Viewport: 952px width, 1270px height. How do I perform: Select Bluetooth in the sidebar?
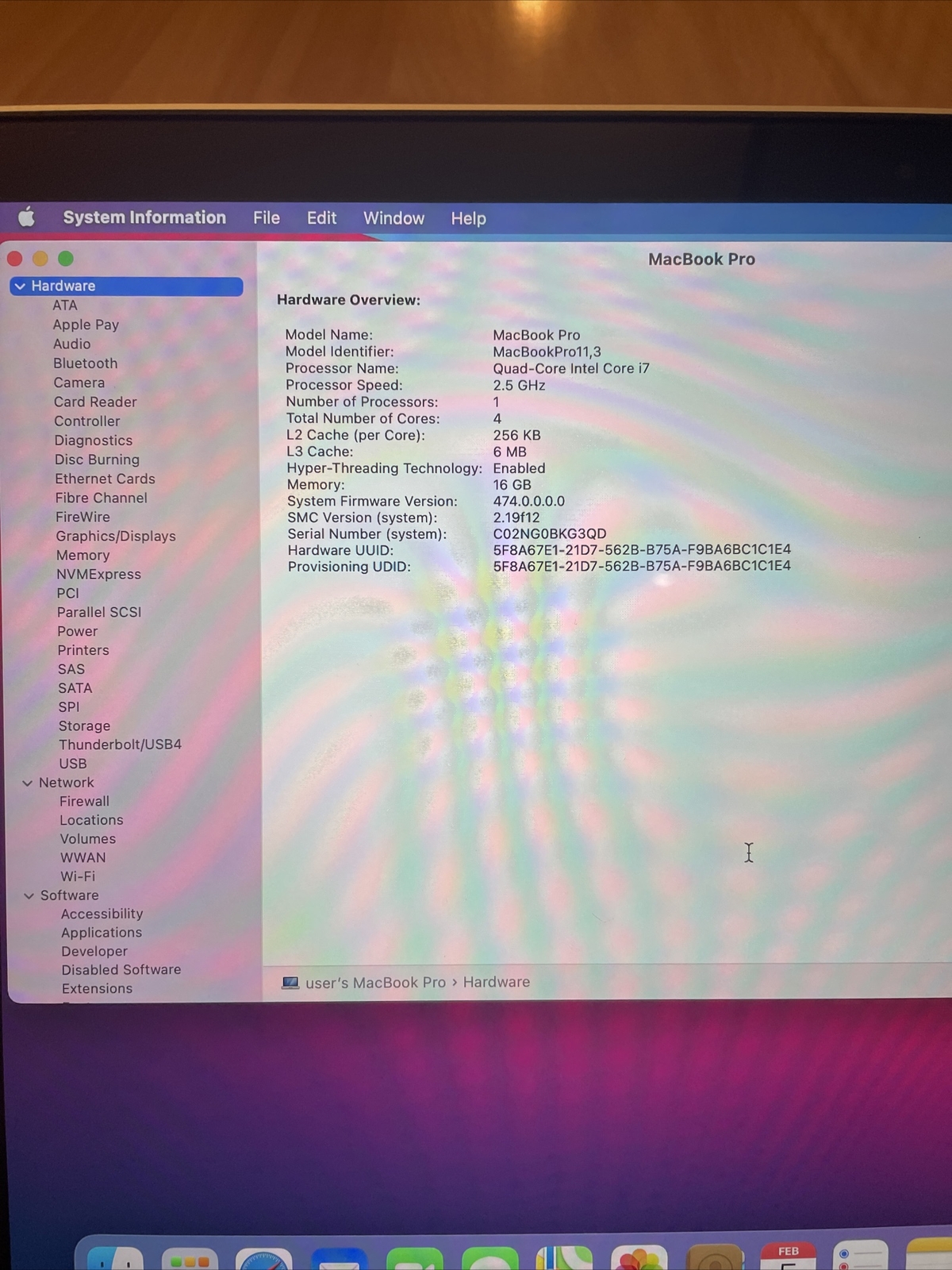coord(86,363)
